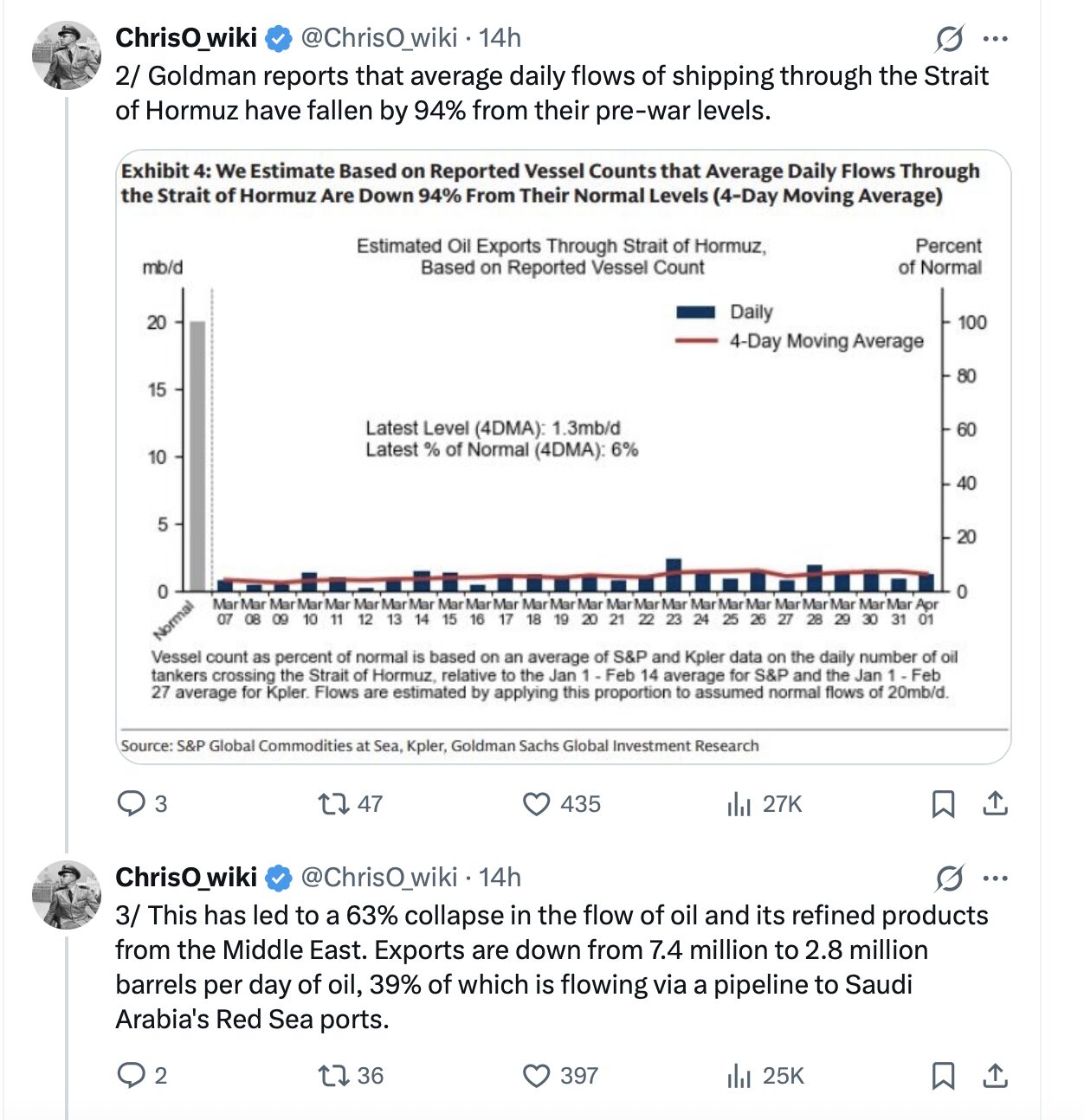
Task: Open more options on first tweet
Action: (x=996, y=39)
